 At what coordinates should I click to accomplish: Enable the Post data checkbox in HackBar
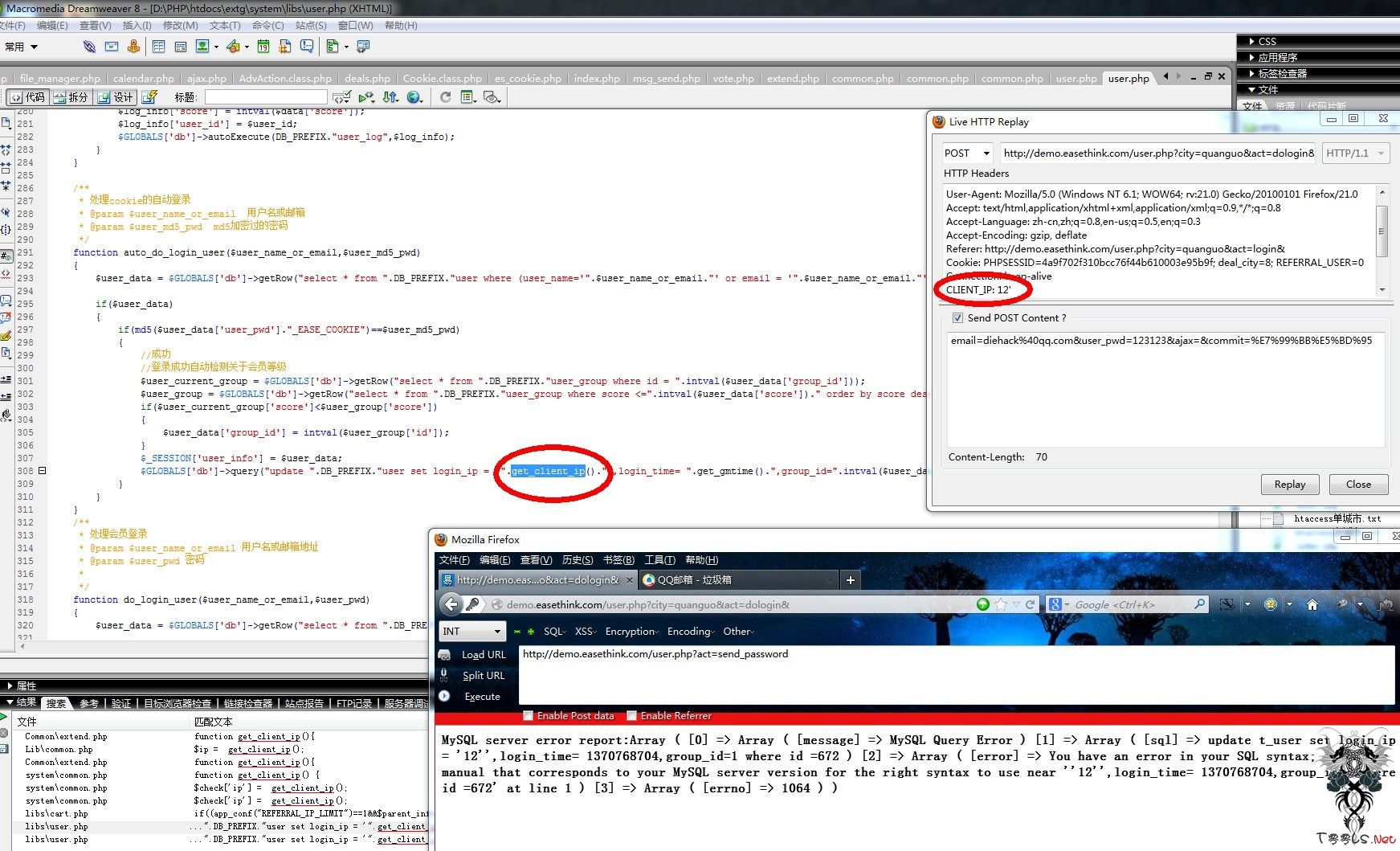pos(528,715)
